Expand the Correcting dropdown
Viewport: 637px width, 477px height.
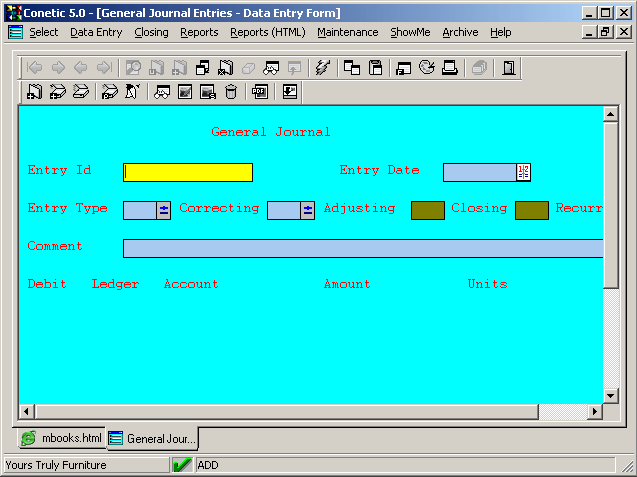[308, 210]
